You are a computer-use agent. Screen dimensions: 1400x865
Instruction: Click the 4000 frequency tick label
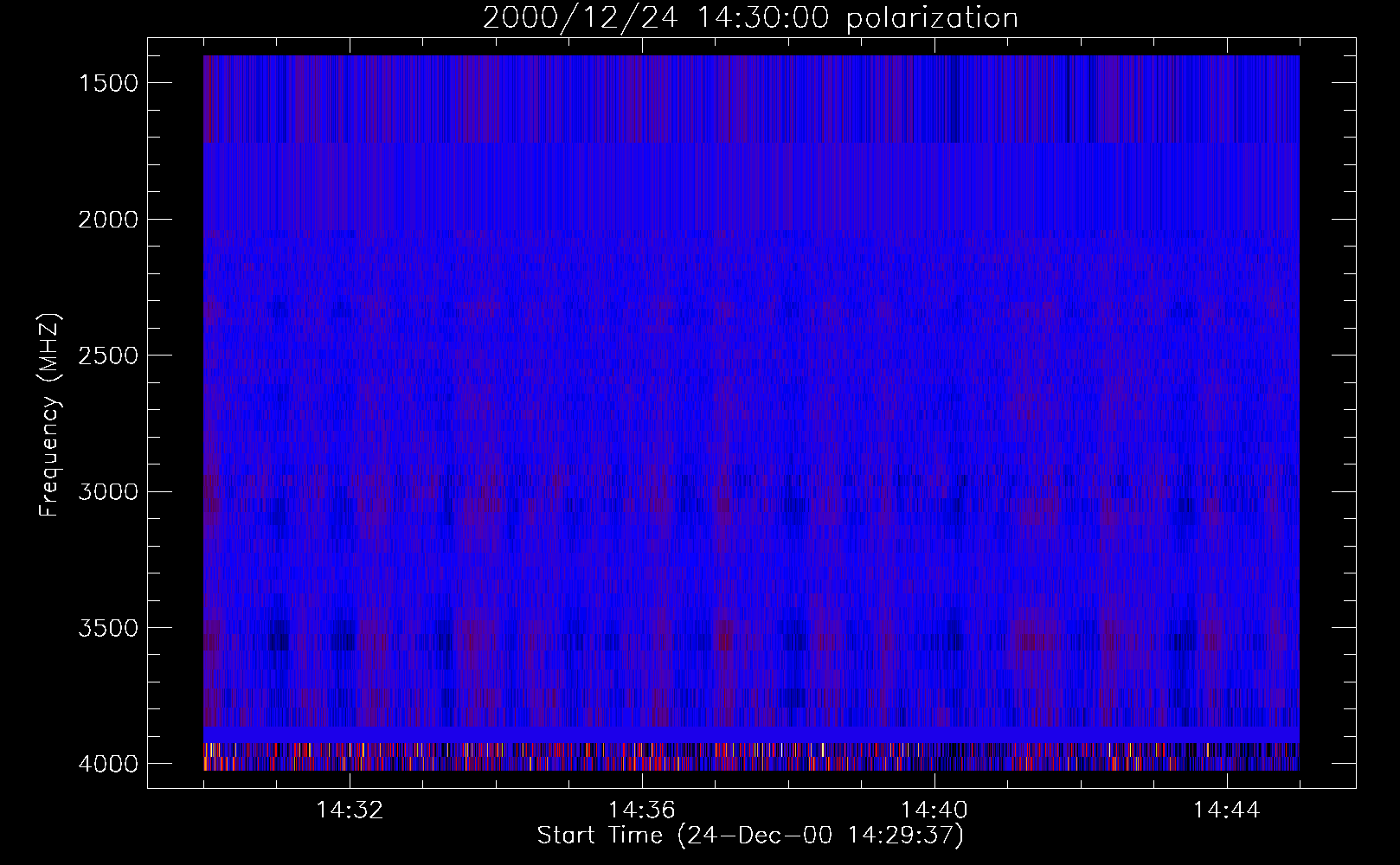(x=108, y=764)
